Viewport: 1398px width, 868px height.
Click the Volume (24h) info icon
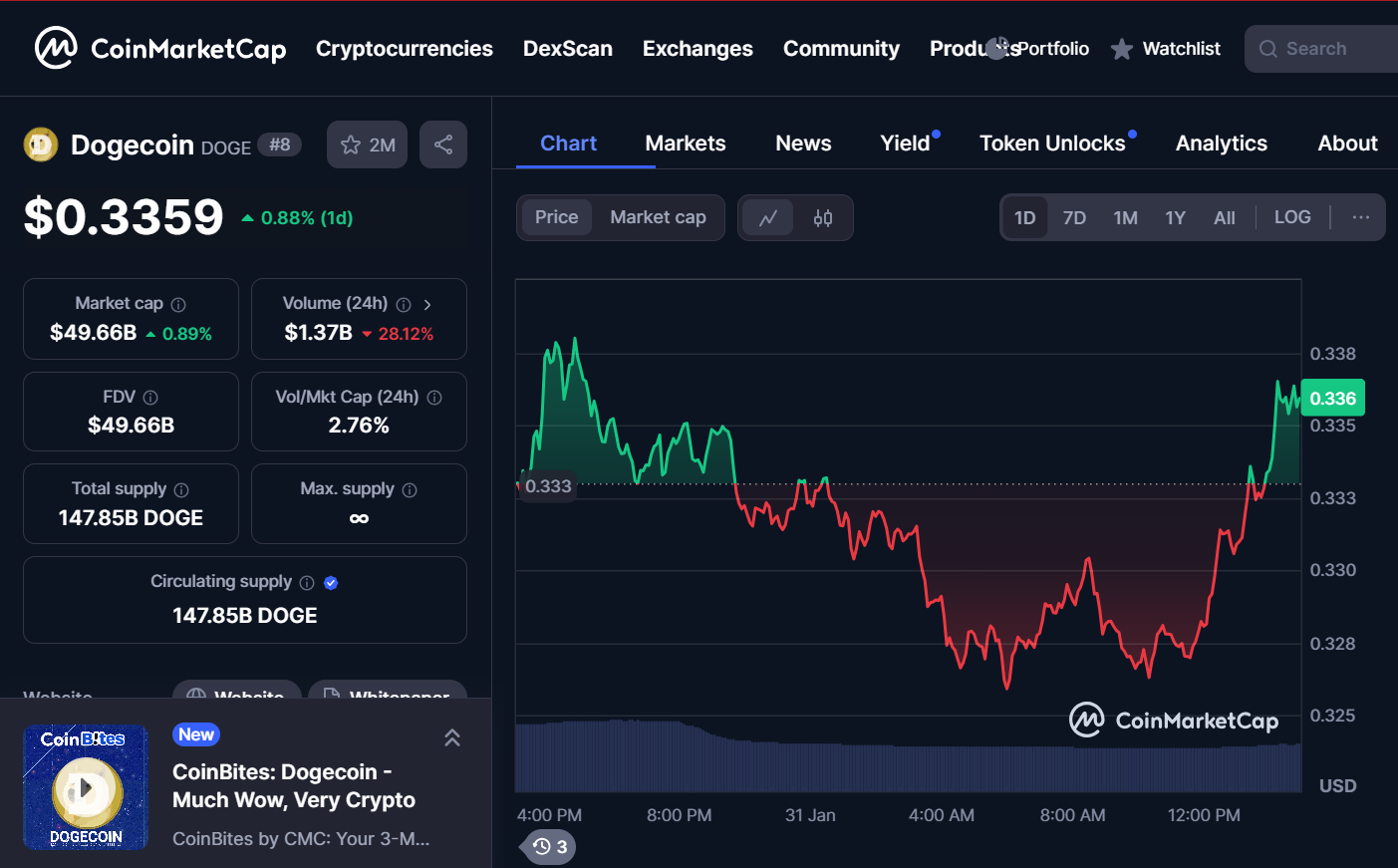pos(404,305)
